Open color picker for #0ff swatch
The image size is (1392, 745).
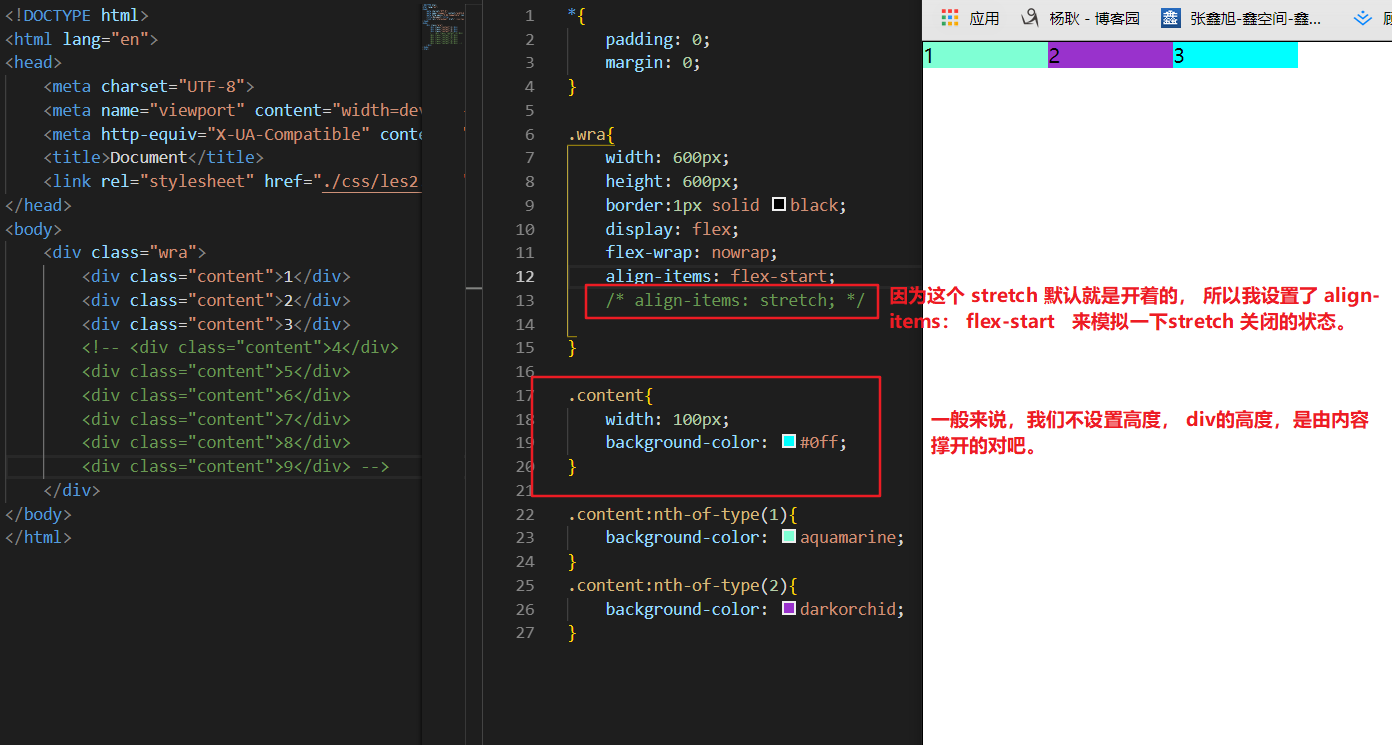[x=788, y=442]
